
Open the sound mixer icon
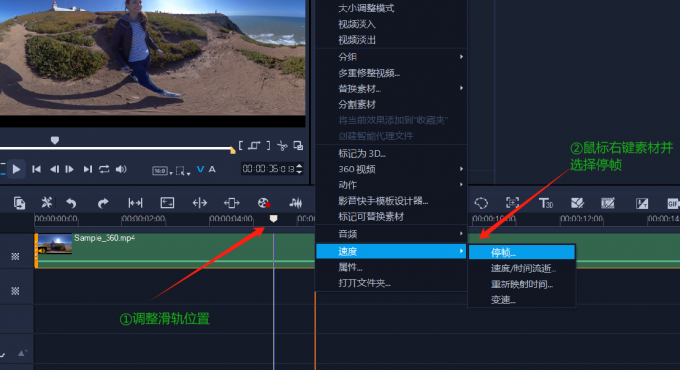(296, 203)
